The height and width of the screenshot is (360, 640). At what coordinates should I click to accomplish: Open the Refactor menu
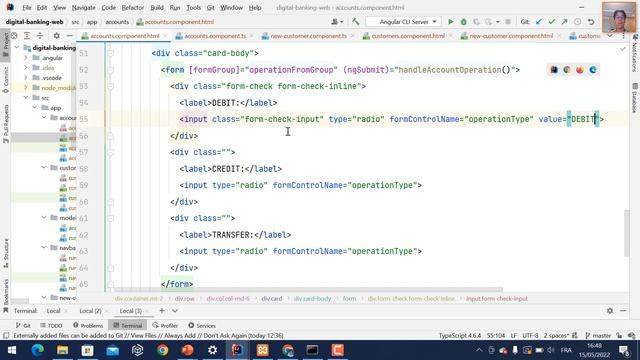[x=133, y=7]
